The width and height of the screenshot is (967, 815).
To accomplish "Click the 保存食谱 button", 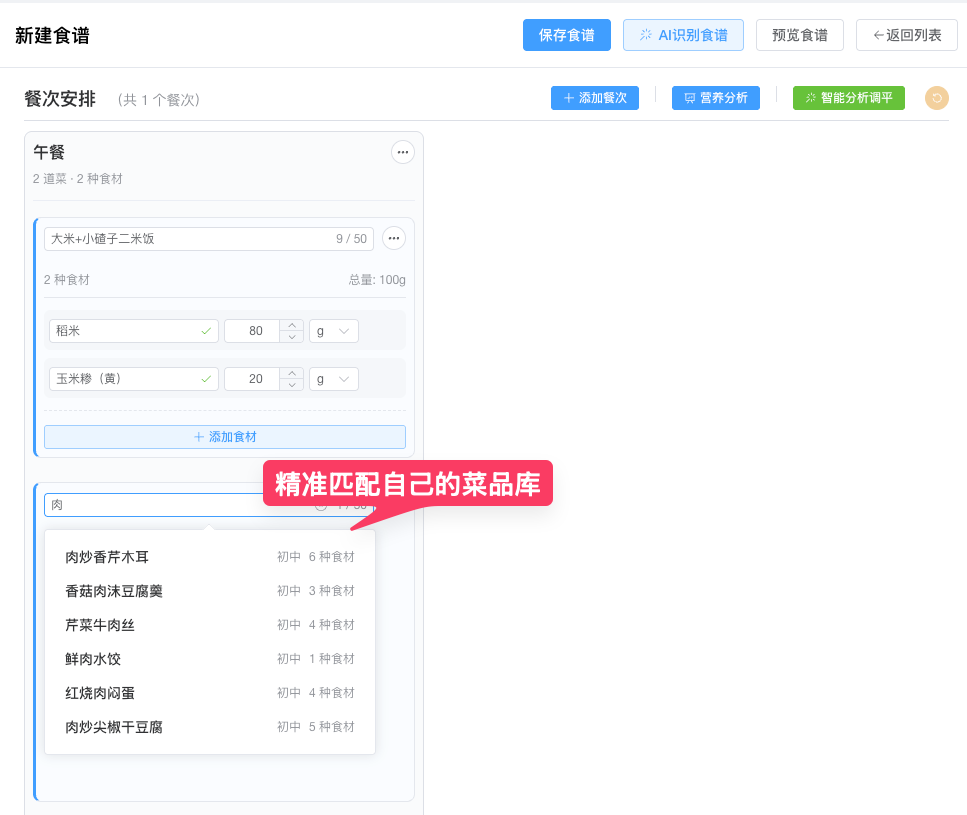I will click(x=566, y=35).
